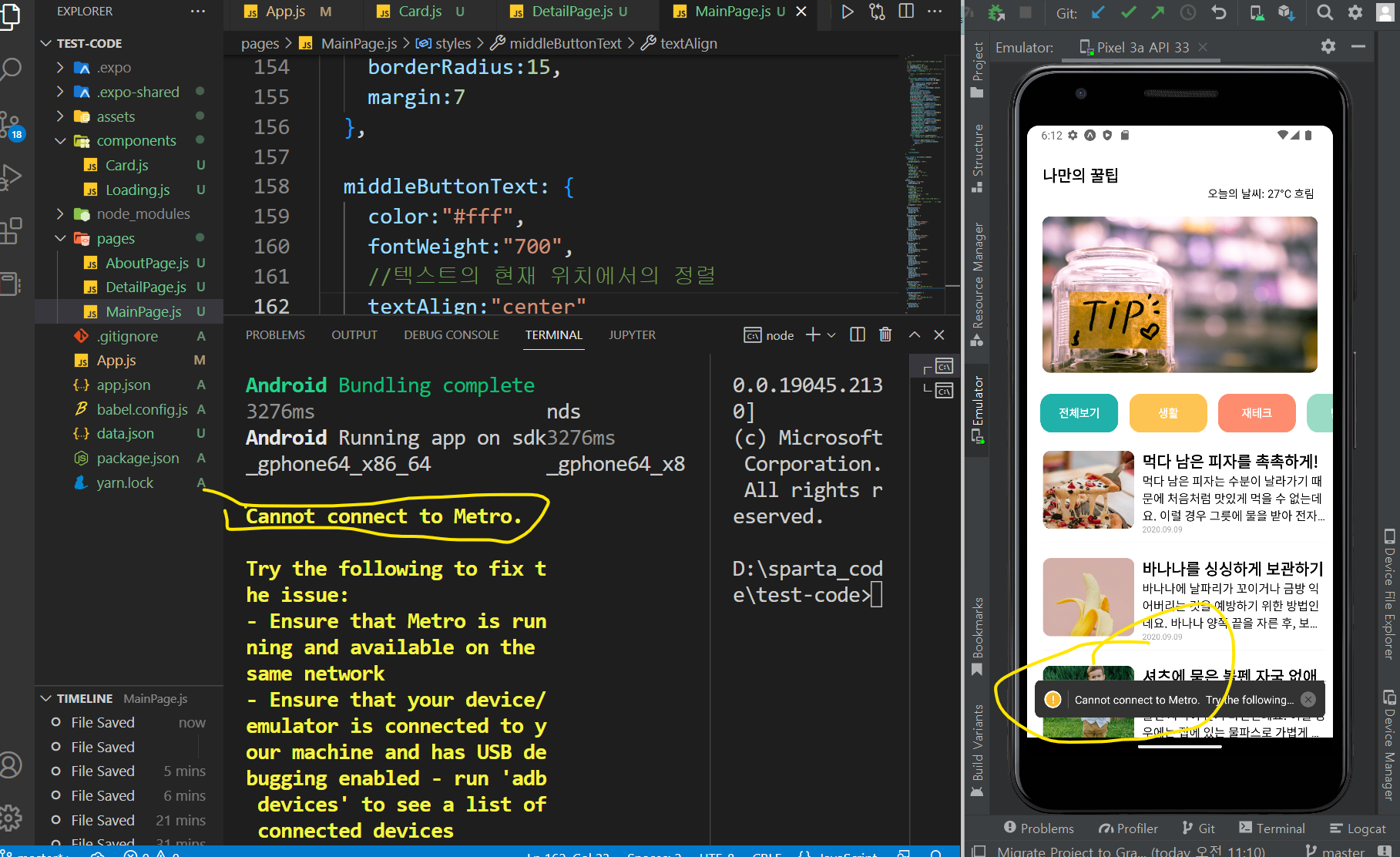Open OUTPUT panel tab
Screen dimensions: 1400x857
354,334
